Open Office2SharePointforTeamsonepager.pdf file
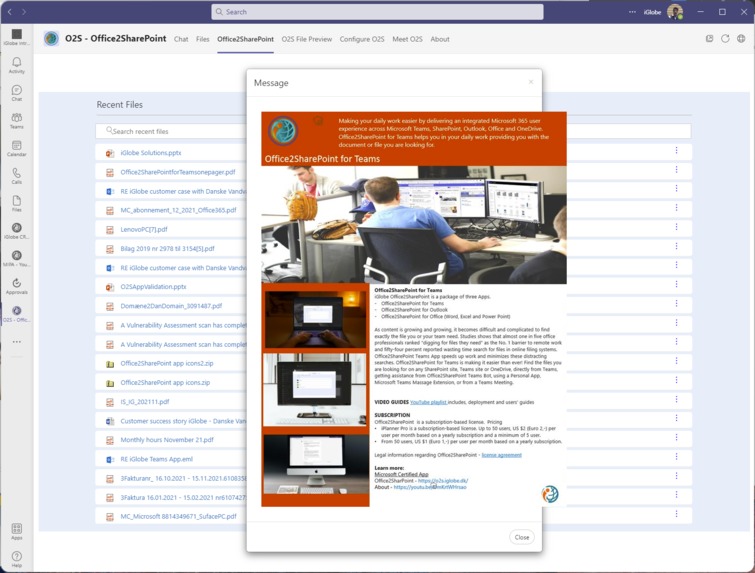Image resolution: width=755 pixels, height=573 pixels. 178,172
